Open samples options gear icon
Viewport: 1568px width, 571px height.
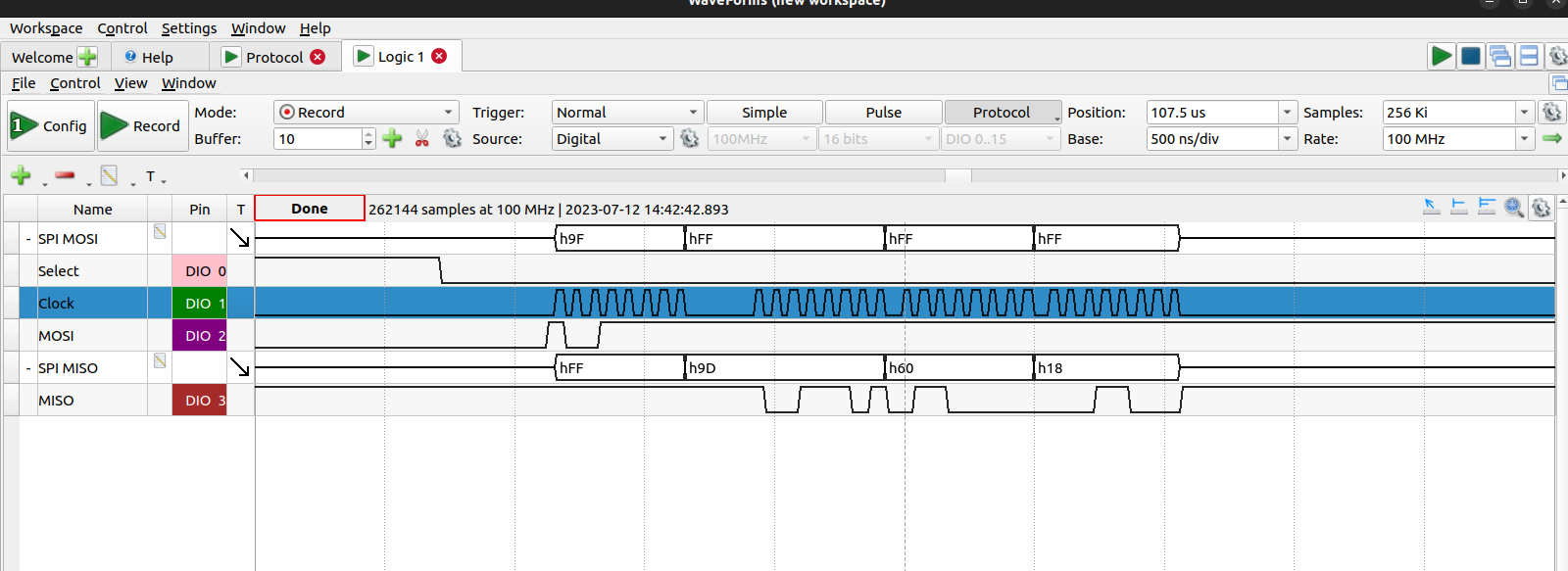coord(1551,112)
